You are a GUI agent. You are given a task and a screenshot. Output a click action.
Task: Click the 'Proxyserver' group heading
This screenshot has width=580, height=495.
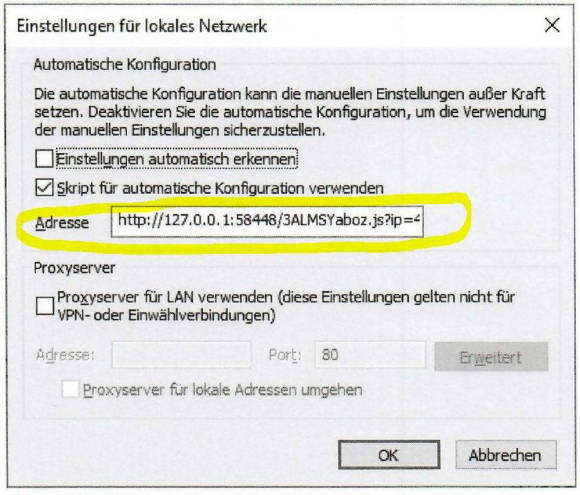point(74,268)
